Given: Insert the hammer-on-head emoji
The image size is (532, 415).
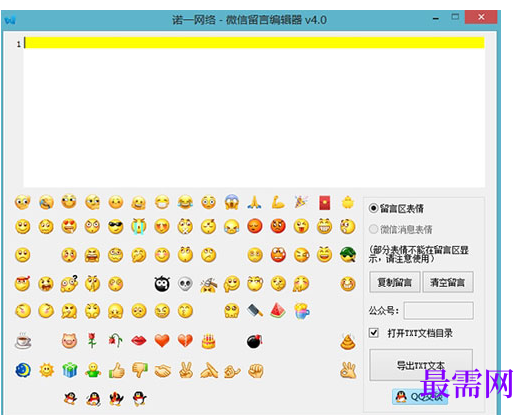Looking at the screenshot, I should (x=208, y=284).
